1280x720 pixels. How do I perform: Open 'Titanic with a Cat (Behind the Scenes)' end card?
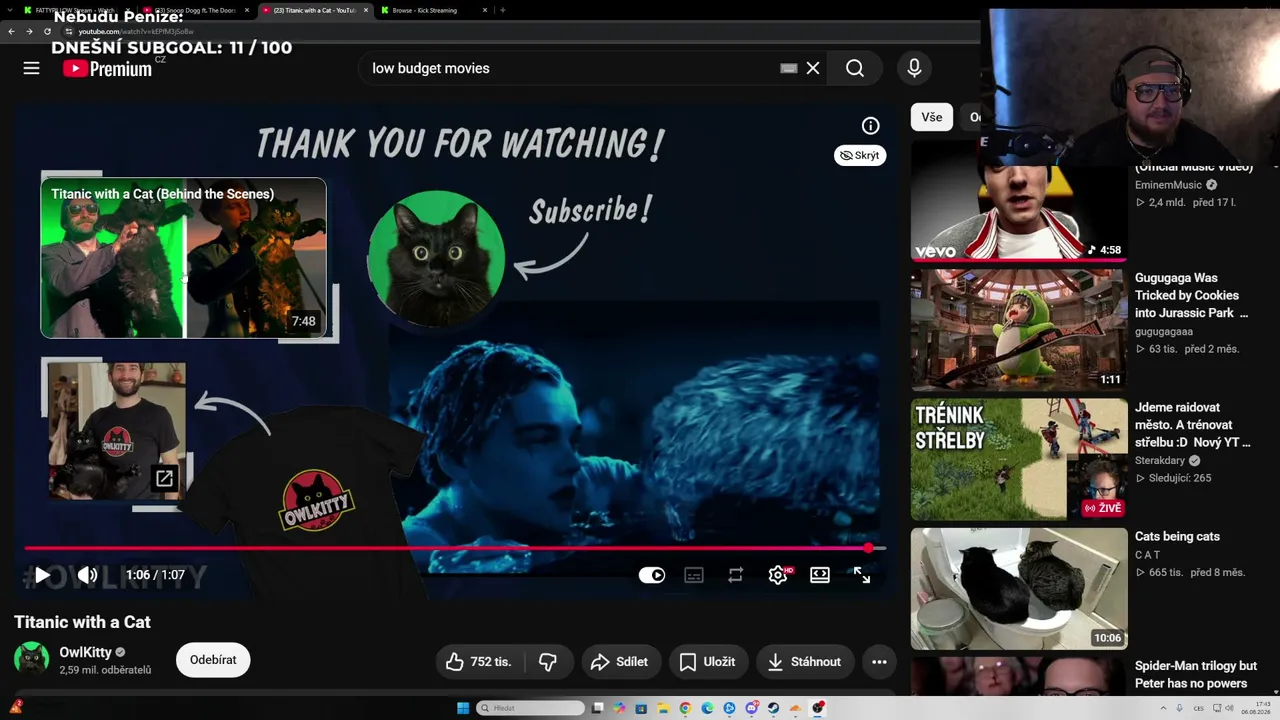click(183, 258)
